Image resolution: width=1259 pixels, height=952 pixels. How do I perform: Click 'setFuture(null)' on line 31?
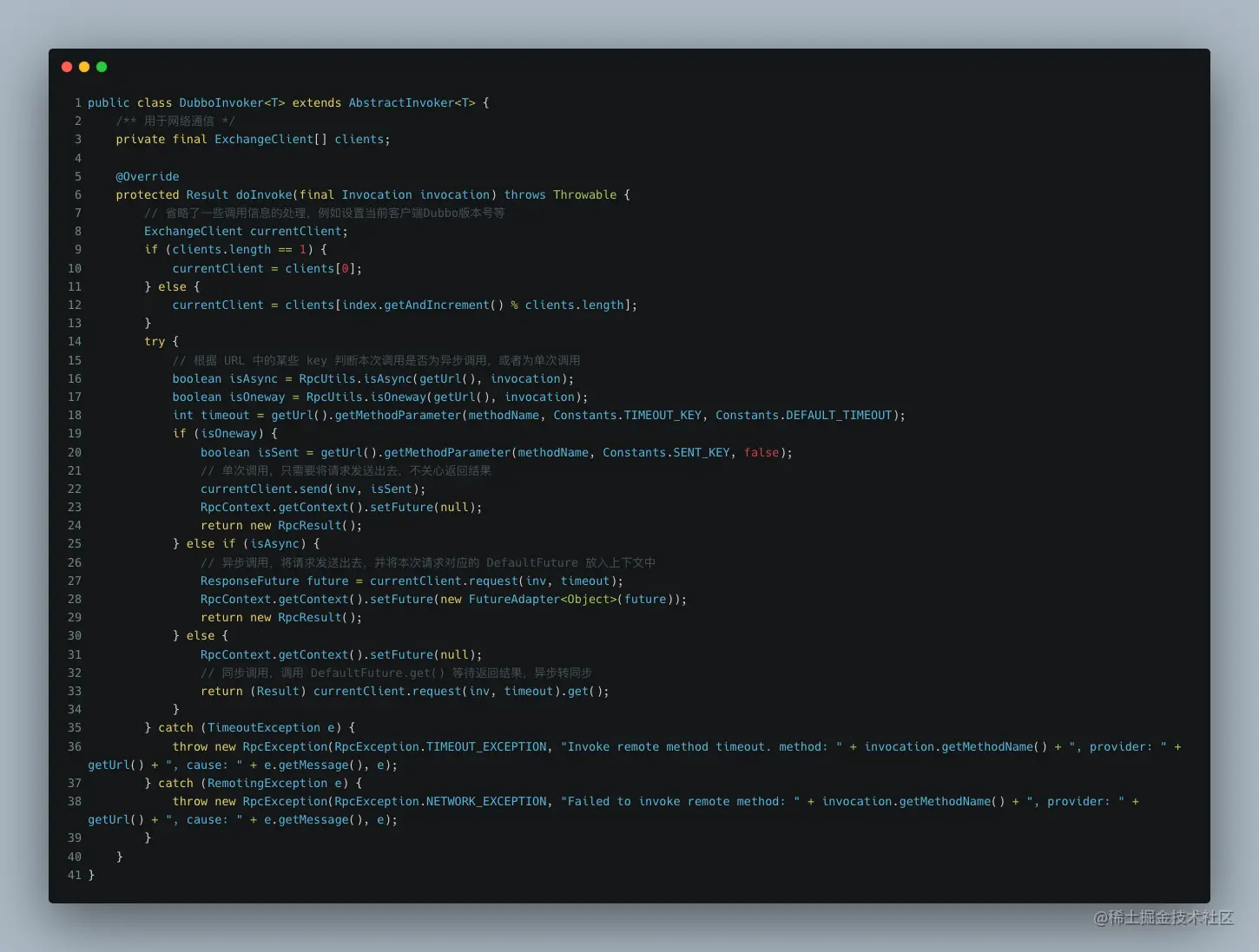[423, 654]
